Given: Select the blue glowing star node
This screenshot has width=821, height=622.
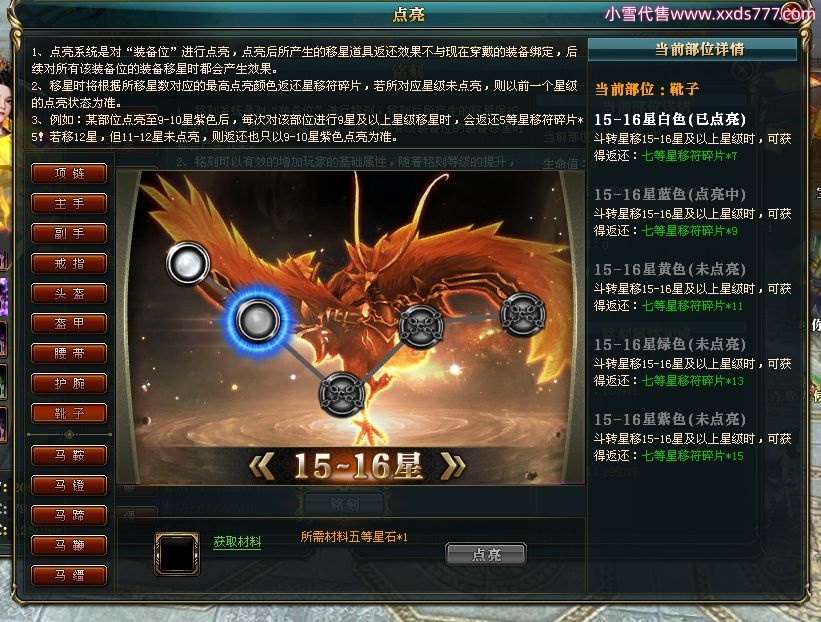Looking at the screenshot, I should click(x=257, y=320).
